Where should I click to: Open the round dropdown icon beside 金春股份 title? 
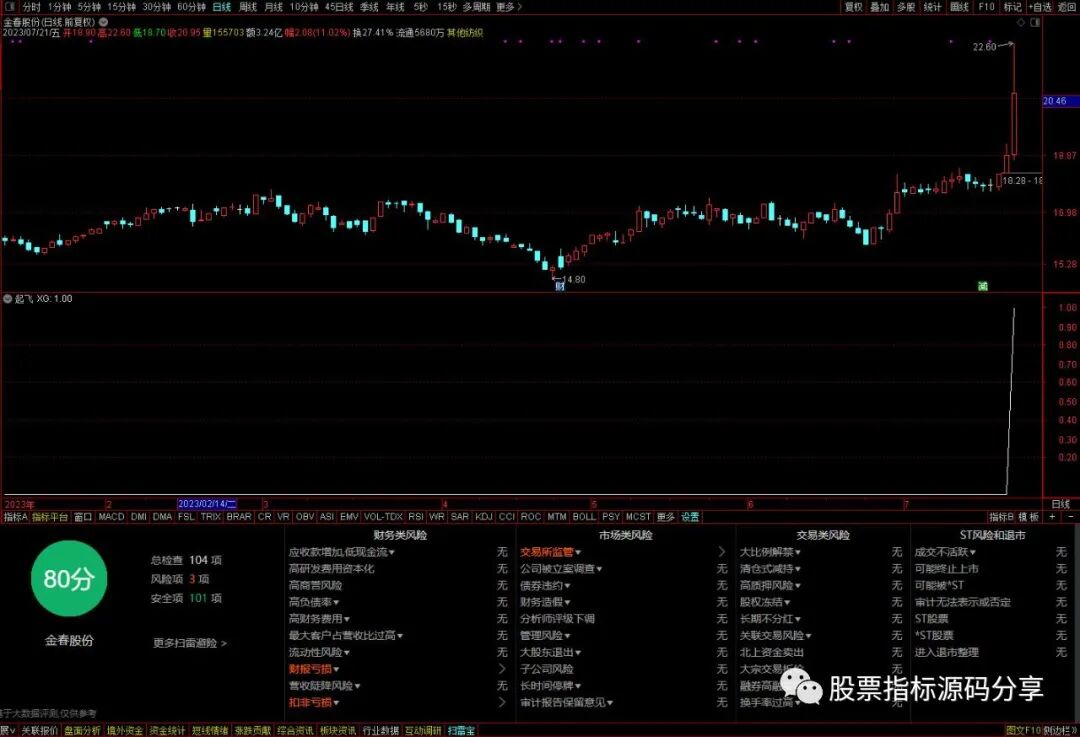(103, 22)
